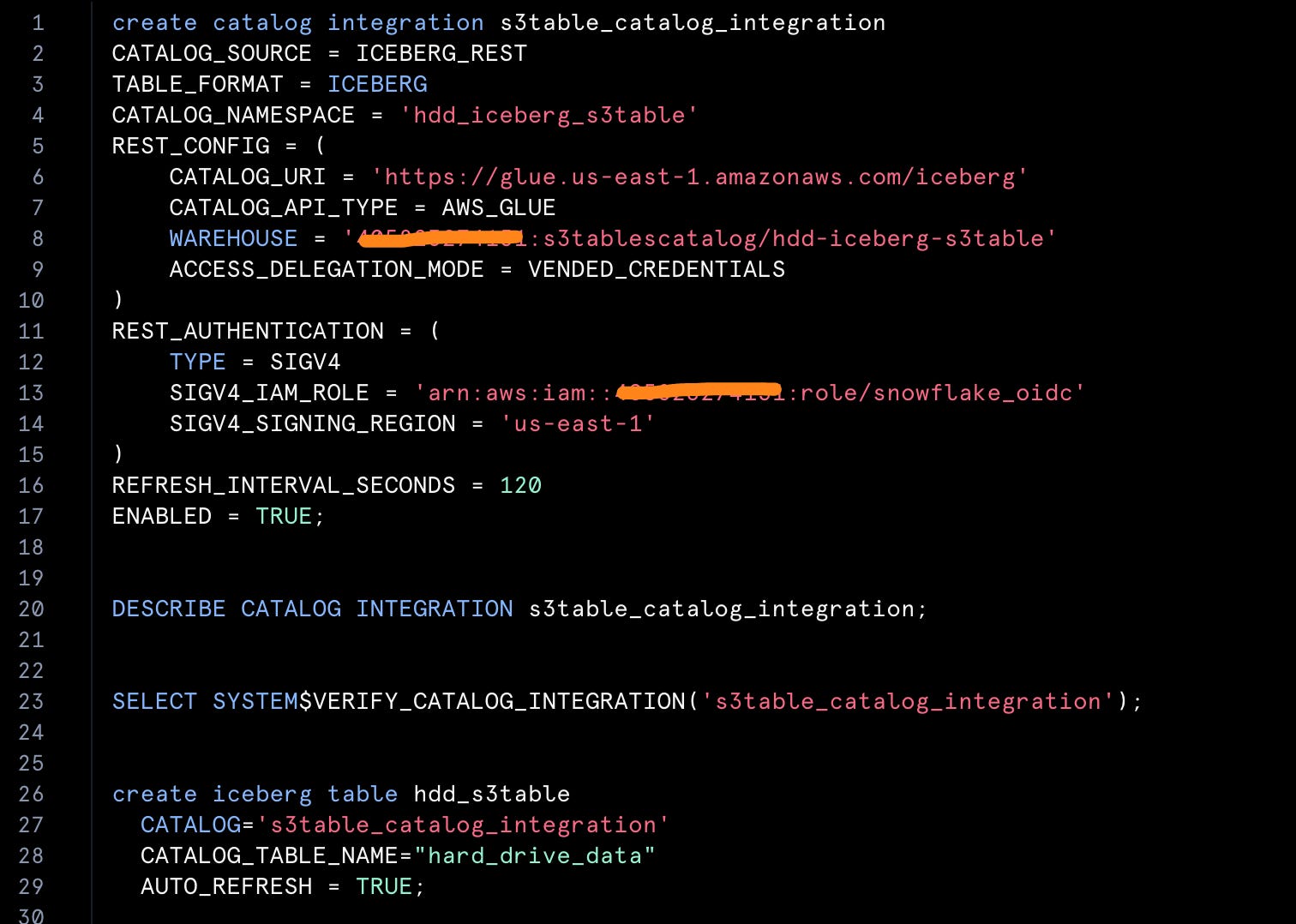Click REFRESH_INTERVAL_SECONDS parameter

284,486
